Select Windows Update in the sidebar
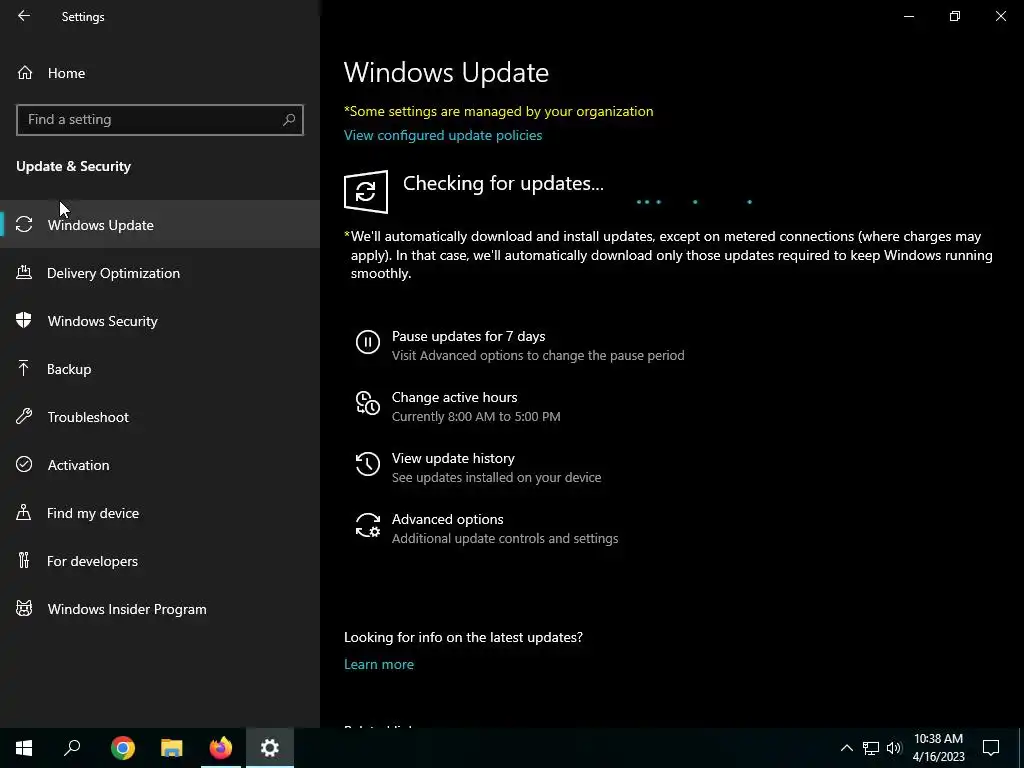This screenshot has height=768, width=1024. click(160, 224)
